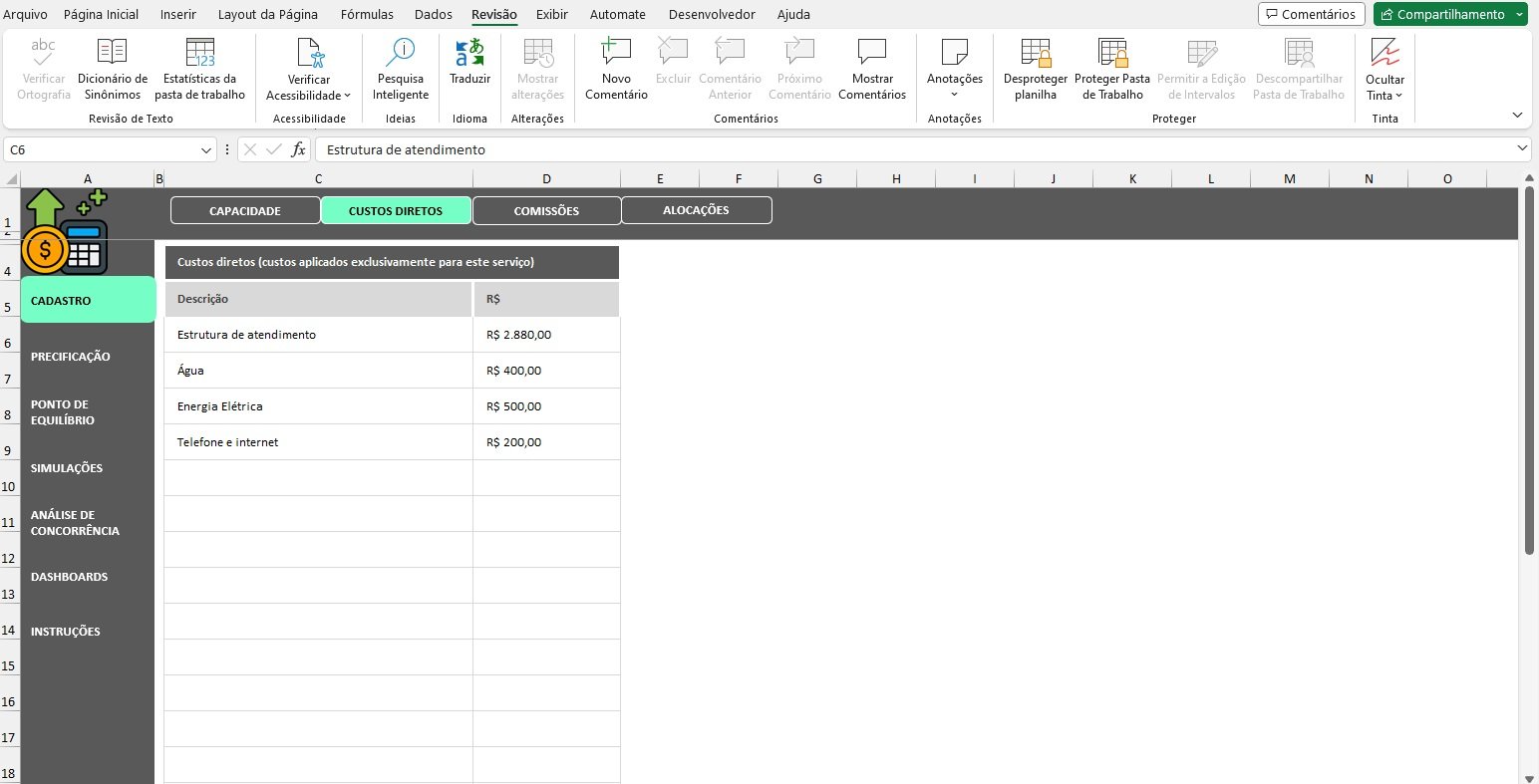Click Estatísticas da pasta de trabalho icon
Screen dimensions: 1539x784
(199, 69)
